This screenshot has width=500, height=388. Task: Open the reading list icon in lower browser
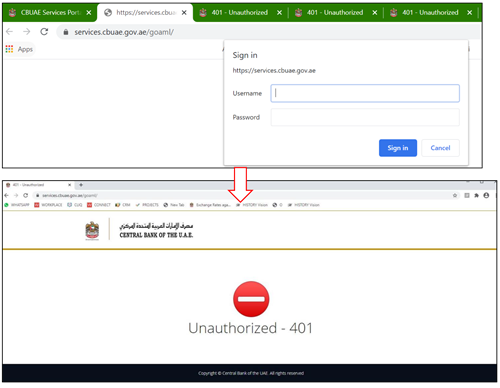(467, 195)
